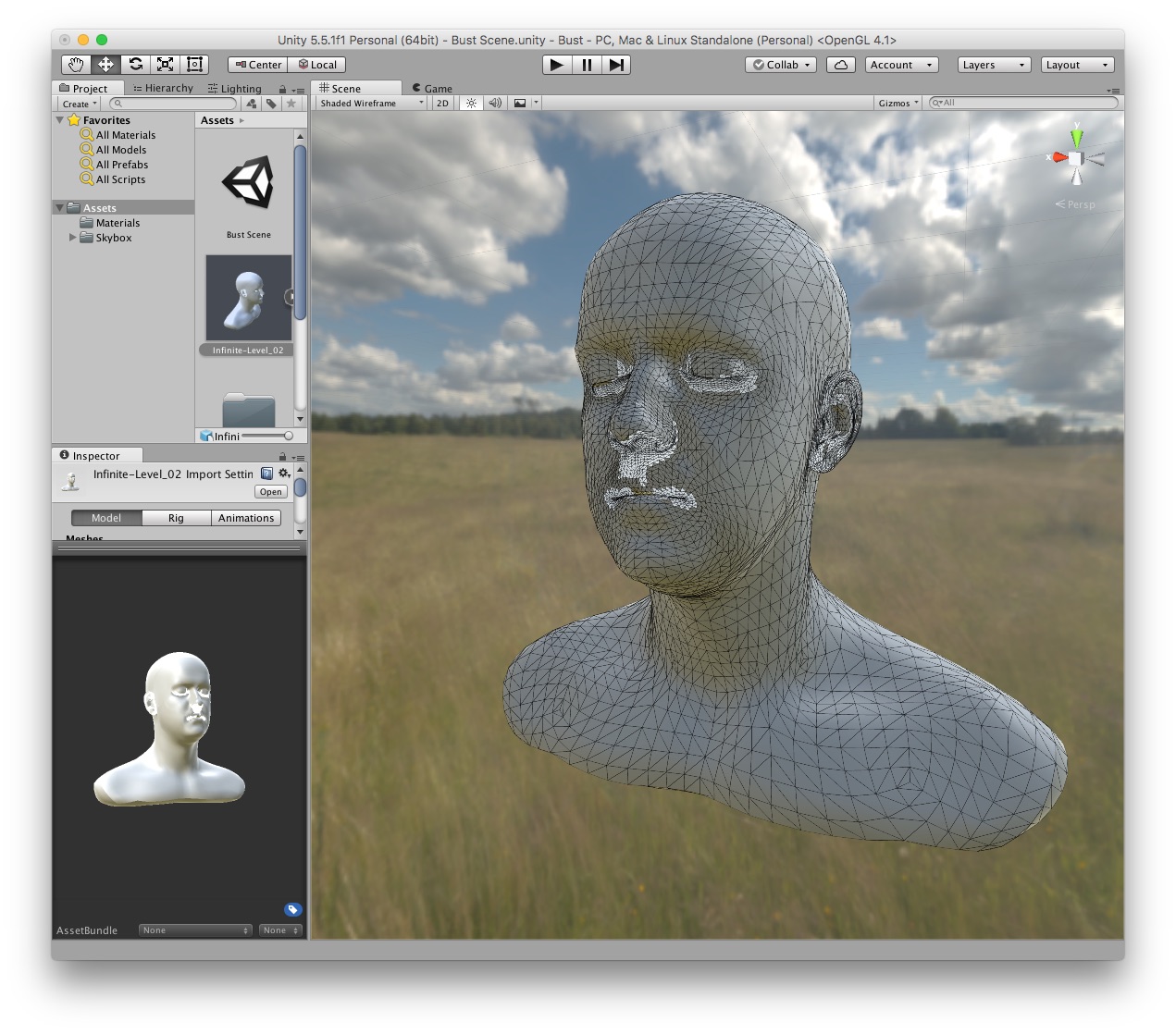Viewport: 1176px width, 1034px height.
Task: Select the Infinite-Level_02 asset thumbnail
Action: point(248,297)
